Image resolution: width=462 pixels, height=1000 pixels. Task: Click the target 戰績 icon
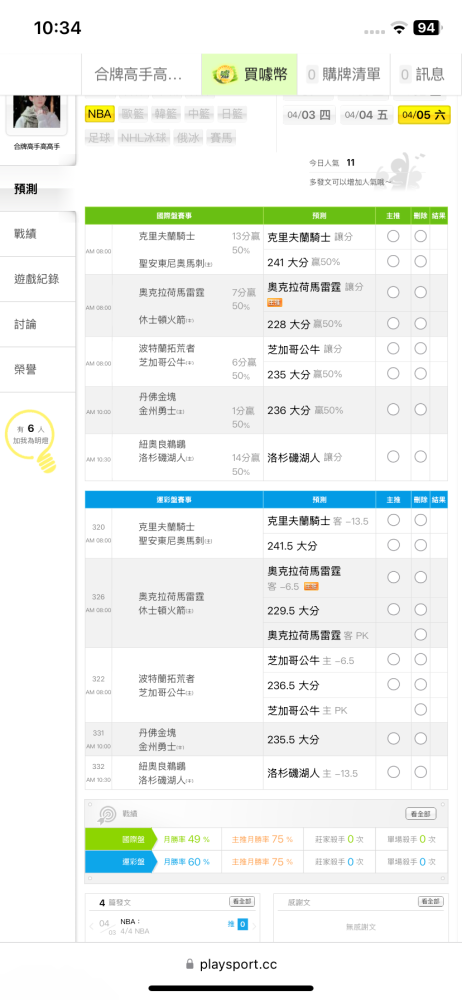(105, 814)
